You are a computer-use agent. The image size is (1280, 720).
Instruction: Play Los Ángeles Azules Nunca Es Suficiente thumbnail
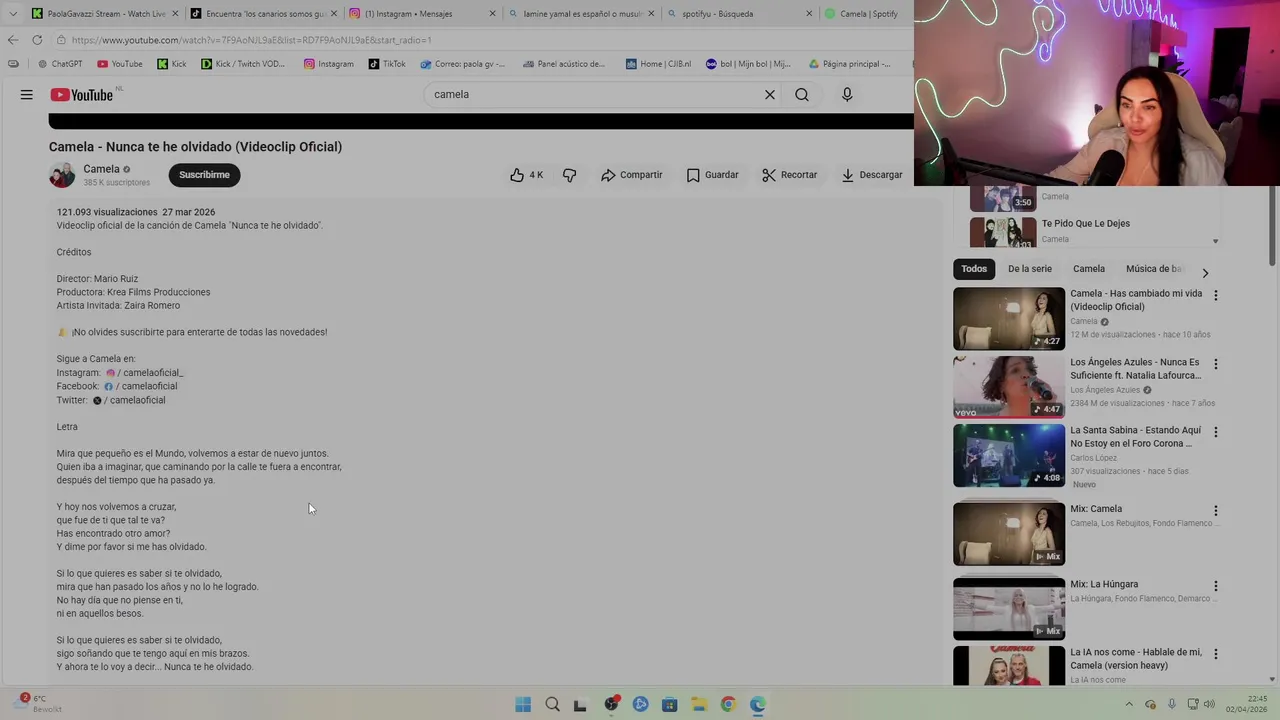click(1009, 387)
